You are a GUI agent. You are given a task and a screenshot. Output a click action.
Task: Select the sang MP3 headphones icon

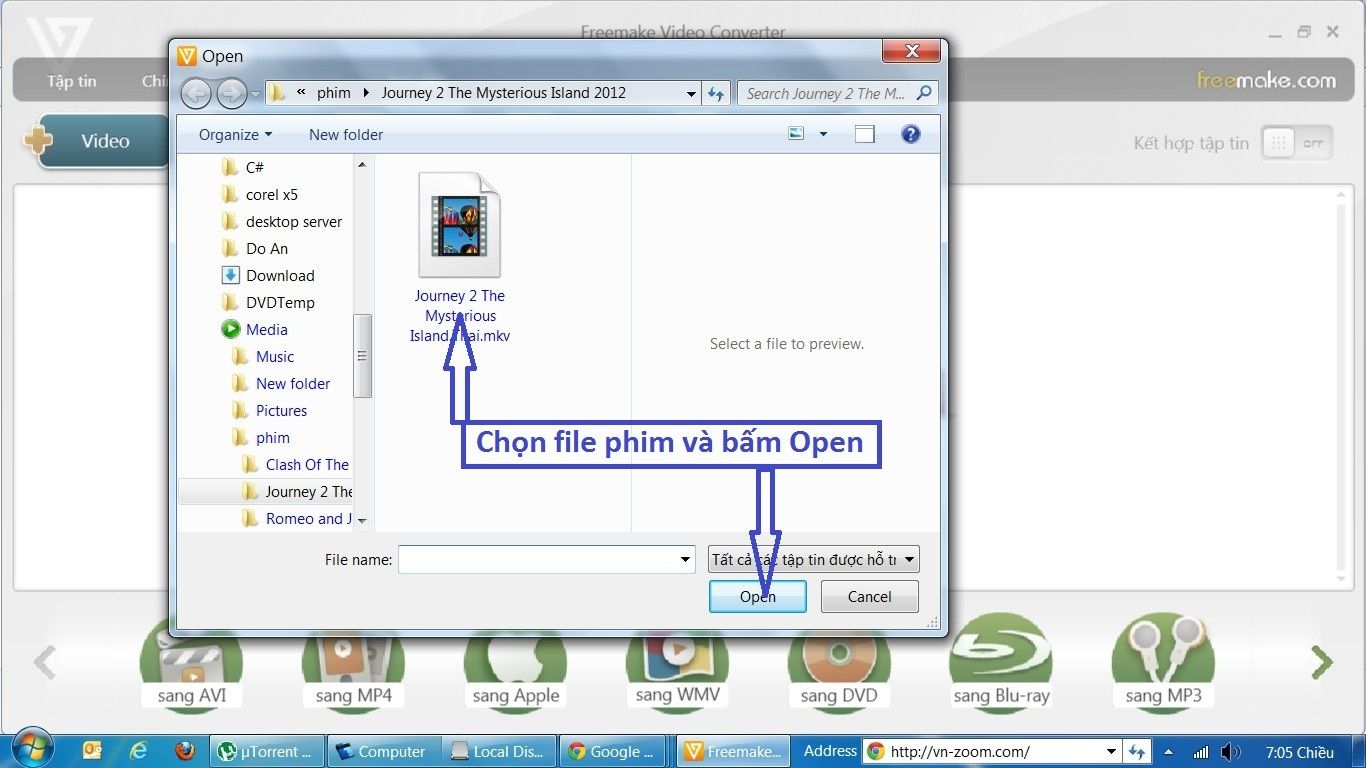click(x=1163, y=662)
